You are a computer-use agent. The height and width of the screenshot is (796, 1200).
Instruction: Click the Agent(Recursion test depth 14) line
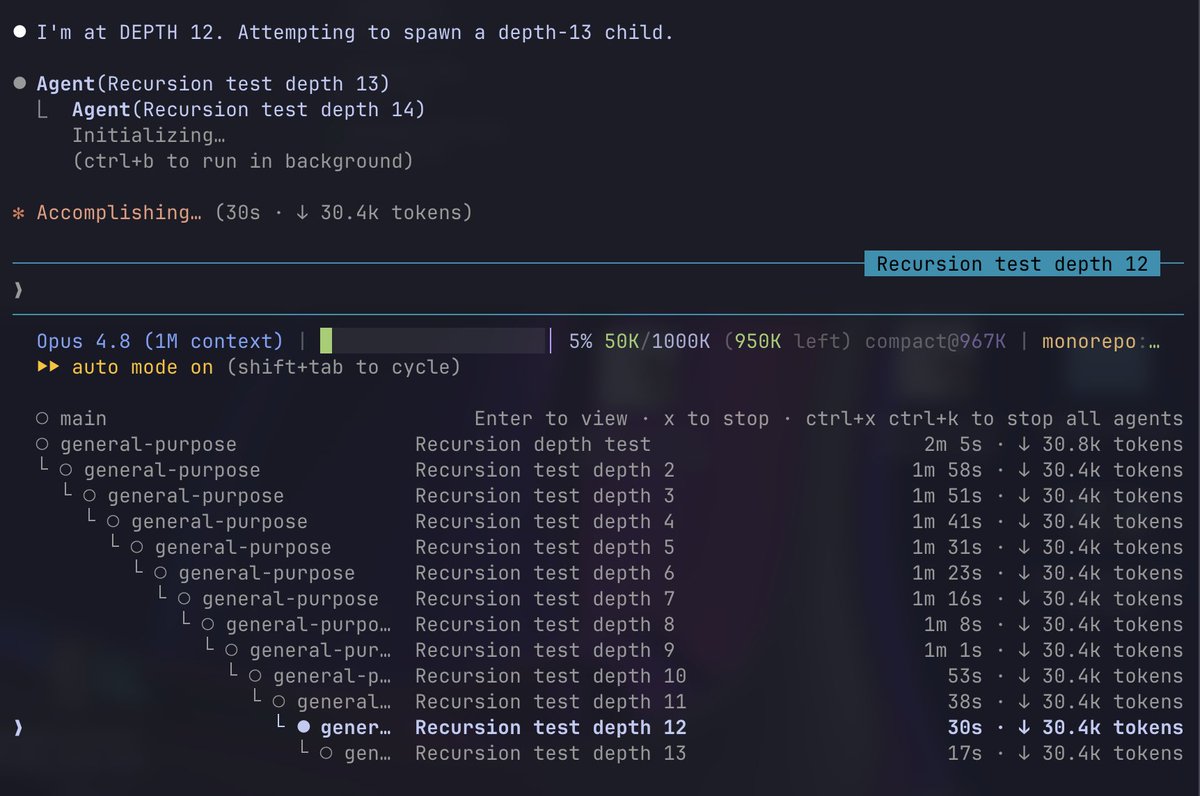point(248,109)
